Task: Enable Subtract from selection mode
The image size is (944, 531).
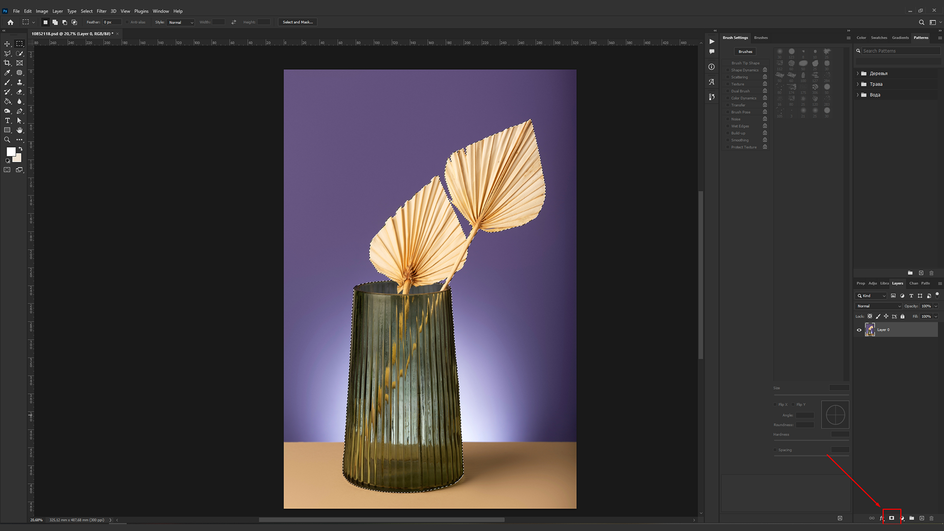Action: tap(64, 22)
